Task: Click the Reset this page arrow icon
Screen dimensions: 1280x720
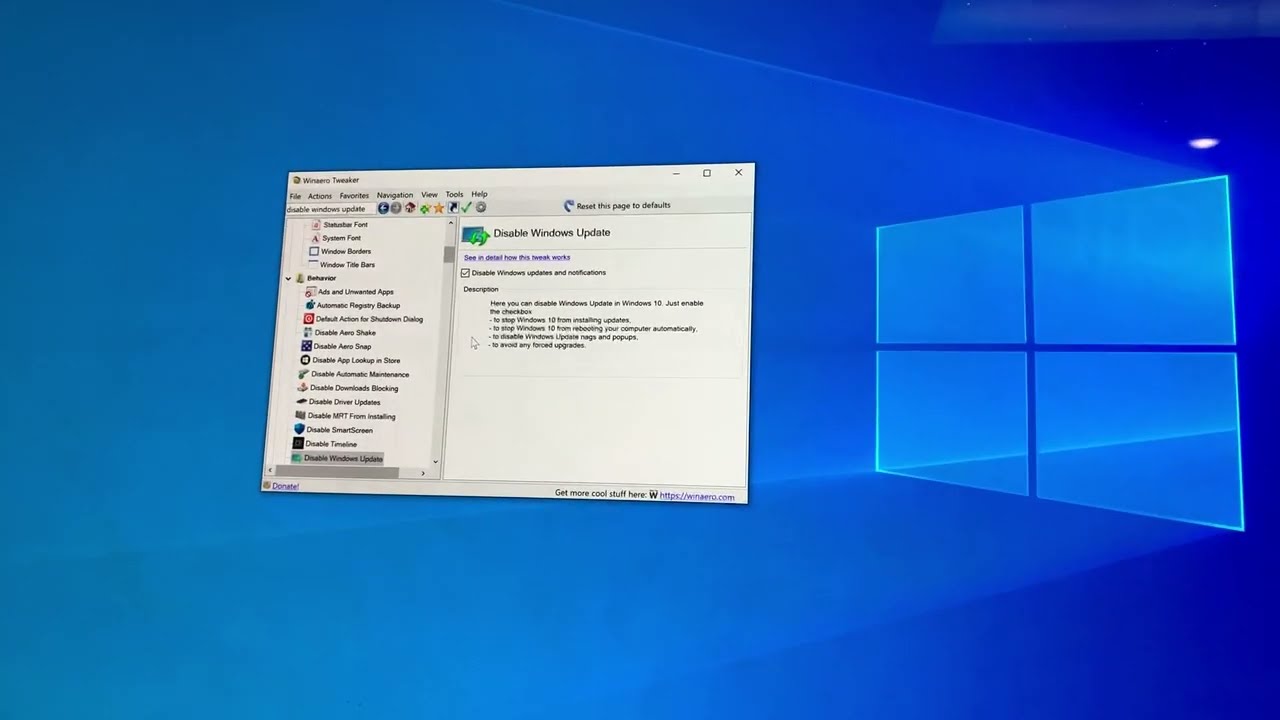Action: 569,205
